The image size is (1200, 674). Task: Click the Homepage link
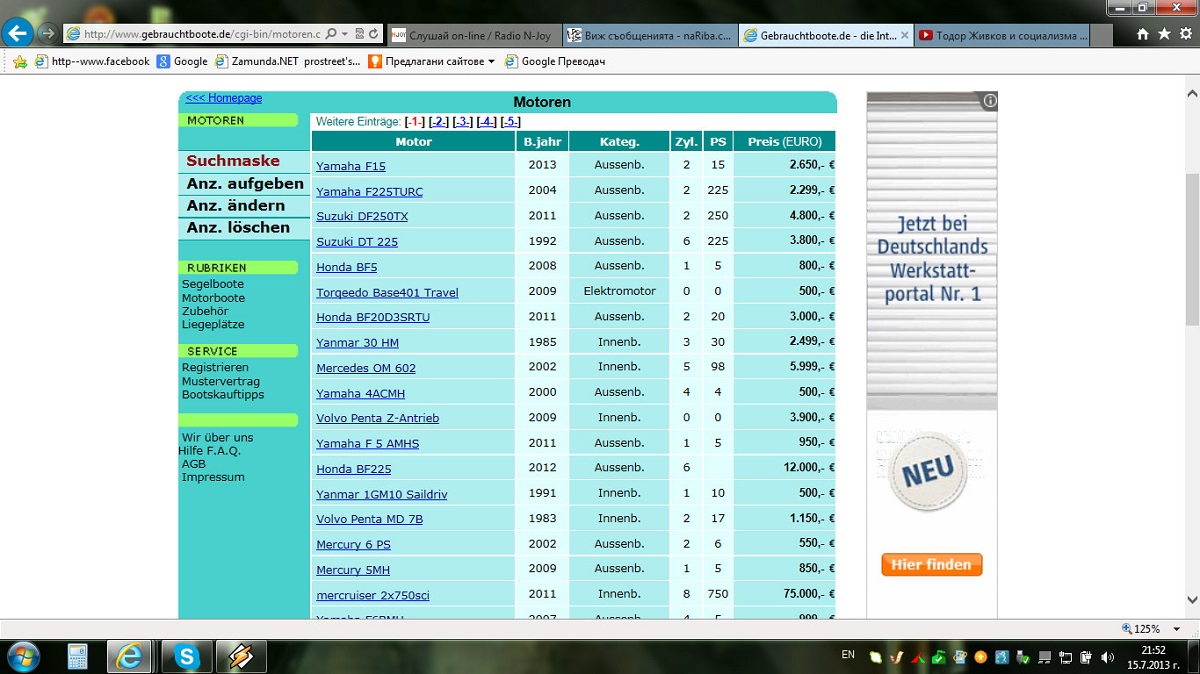pyautogui.click(x=224, y=98)
